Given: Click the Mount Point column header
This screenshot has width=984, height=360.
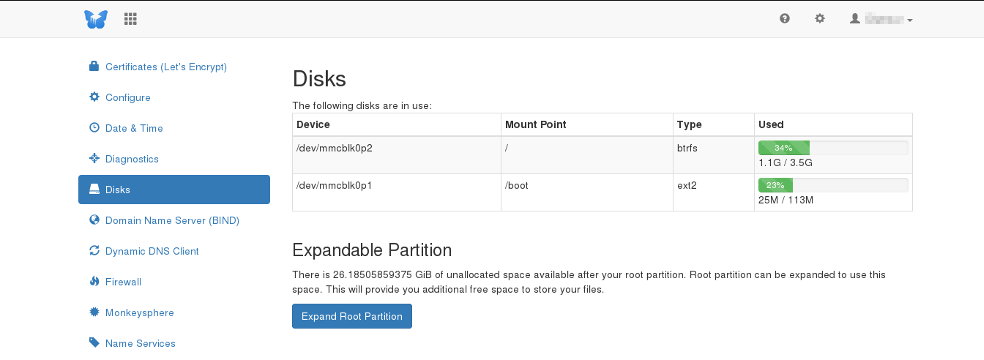Looking at the screenshot, I should [535, 124].
